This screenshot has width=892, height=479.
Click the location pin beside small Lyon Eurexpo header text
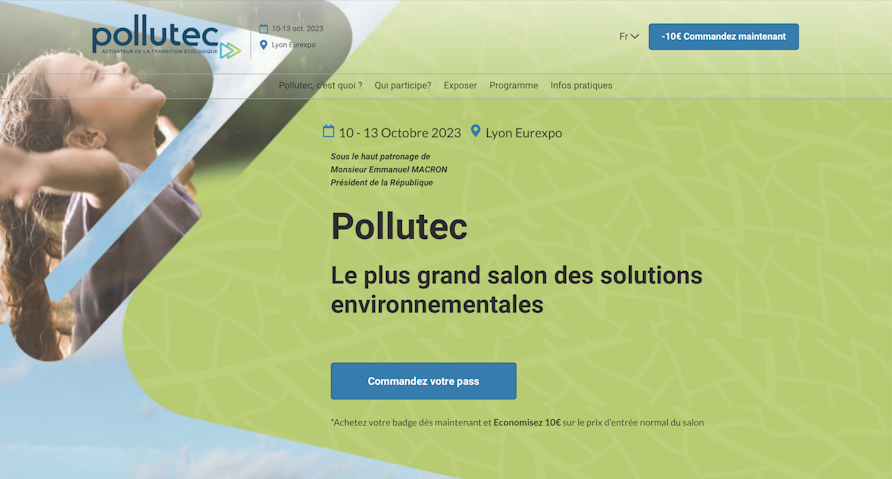click(263, 45)
